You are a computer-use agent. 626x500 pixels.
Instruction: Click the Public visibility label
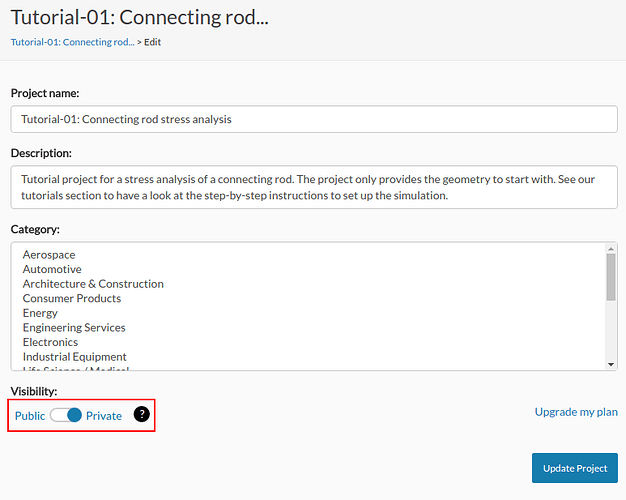(30, 415)
